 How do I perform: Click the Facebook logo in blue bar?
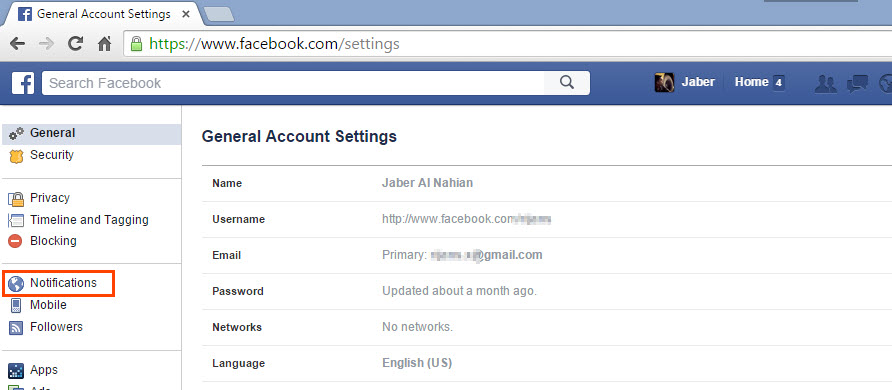tap(23, 83)
